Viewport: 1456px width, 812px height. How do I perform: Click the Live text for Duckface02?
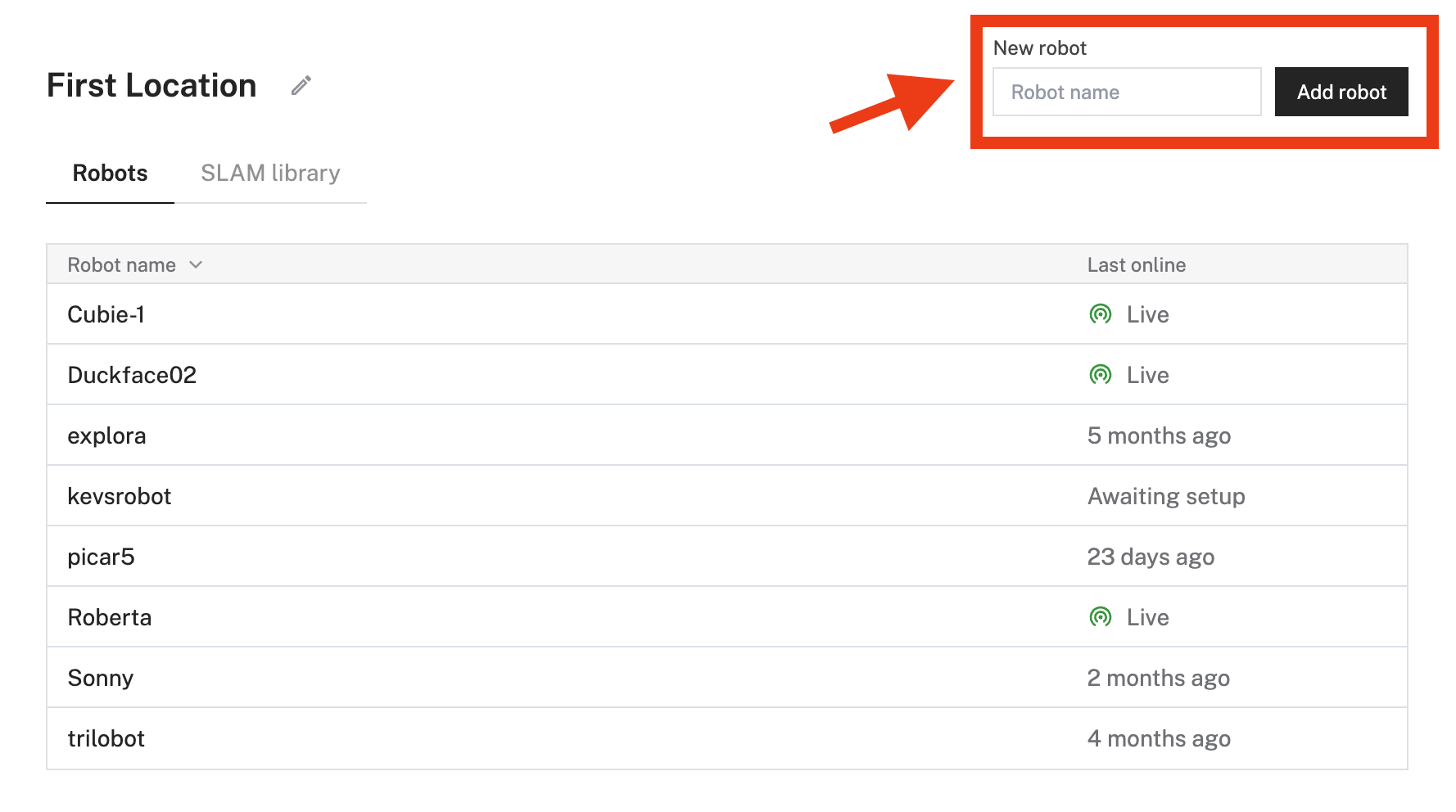(x=1147, y=375)
